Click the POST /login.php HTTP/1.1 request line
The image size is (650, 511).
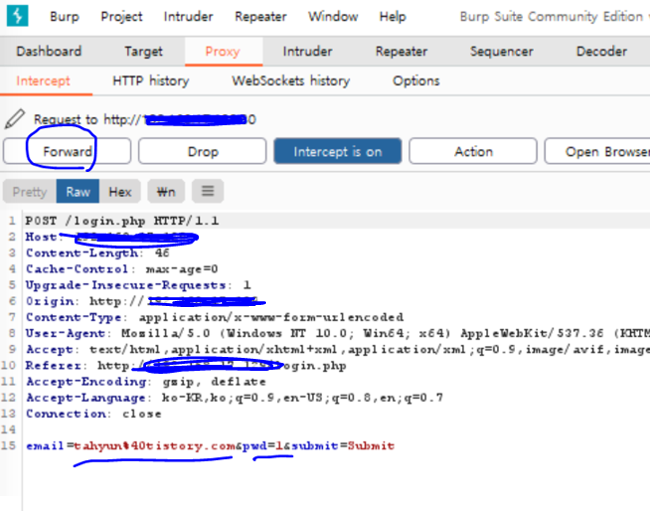click(x=122, y=221)
